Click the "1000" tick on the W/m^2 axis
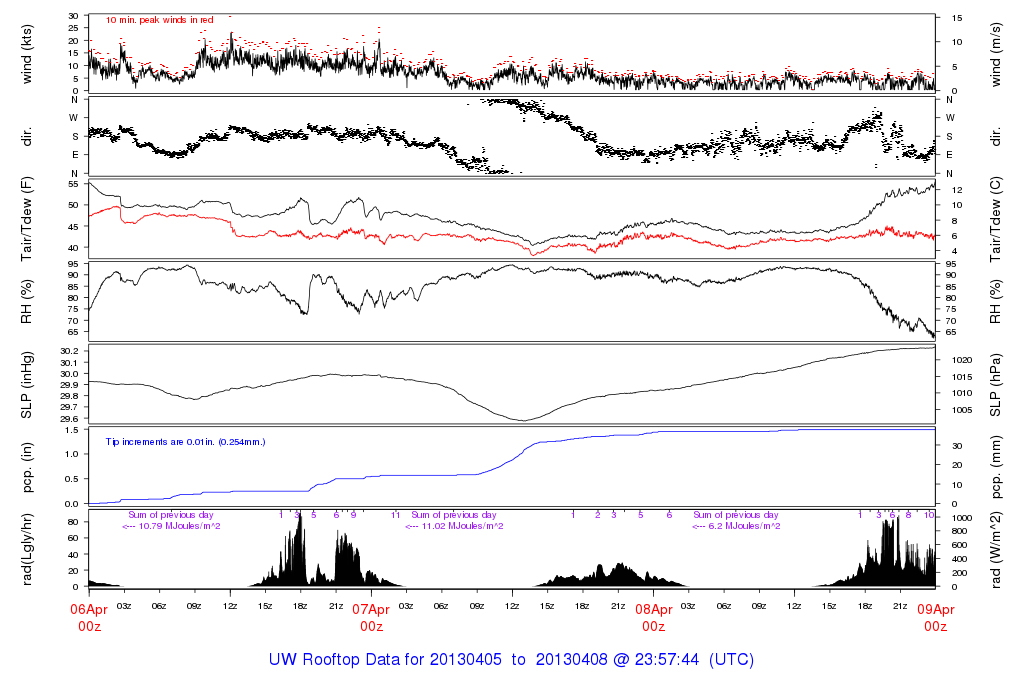This screenshot has width=1024, height=700. pyautogui.click(x=961, y=518)
